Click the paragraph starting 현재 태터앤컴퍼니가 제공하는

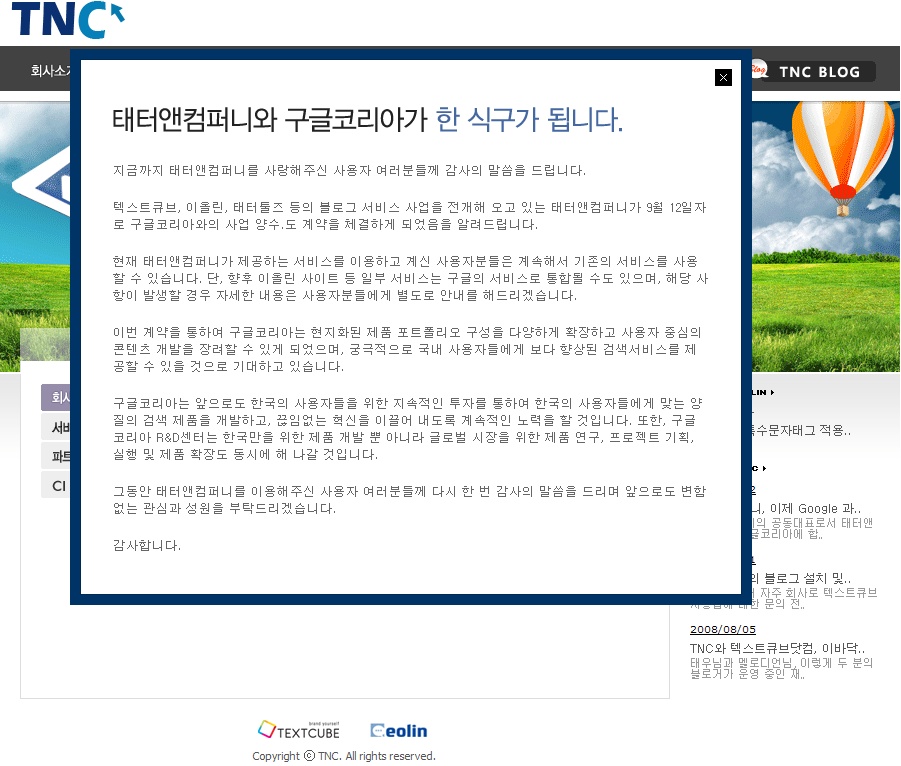[x=410, y=278]
